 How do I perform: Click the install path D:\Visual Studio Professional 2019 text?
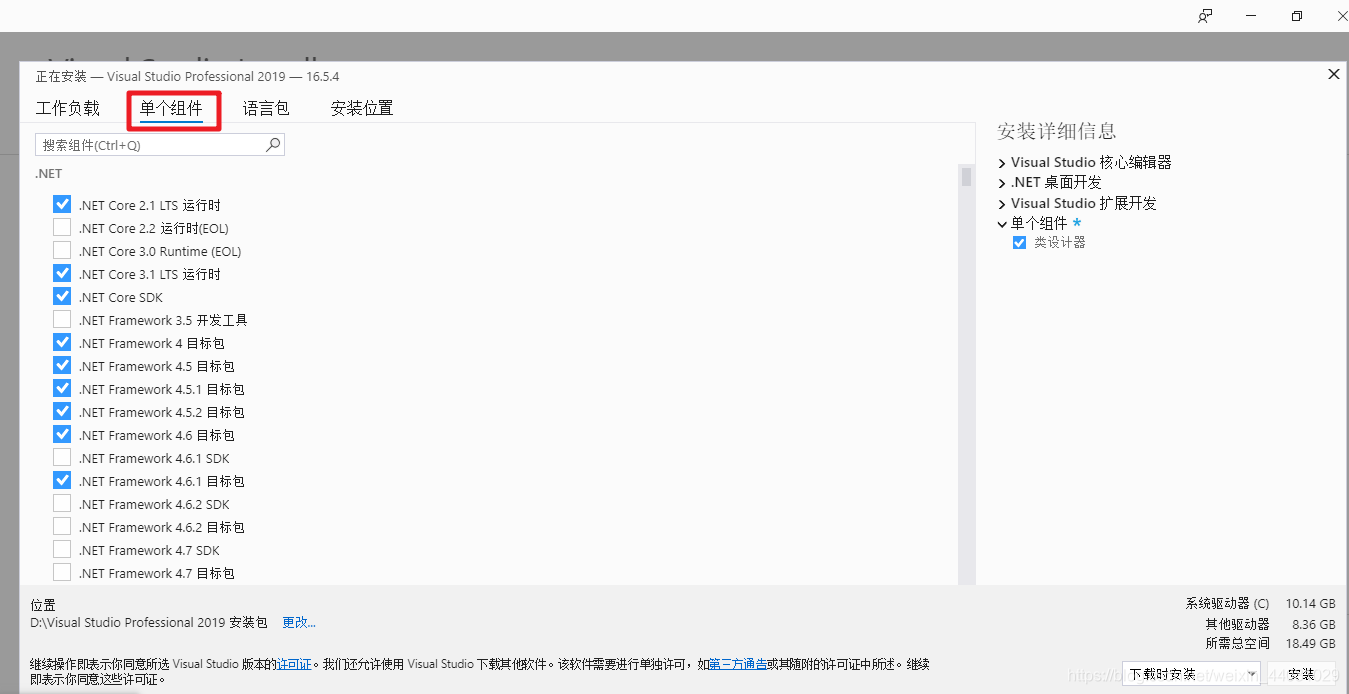point(149,622)
